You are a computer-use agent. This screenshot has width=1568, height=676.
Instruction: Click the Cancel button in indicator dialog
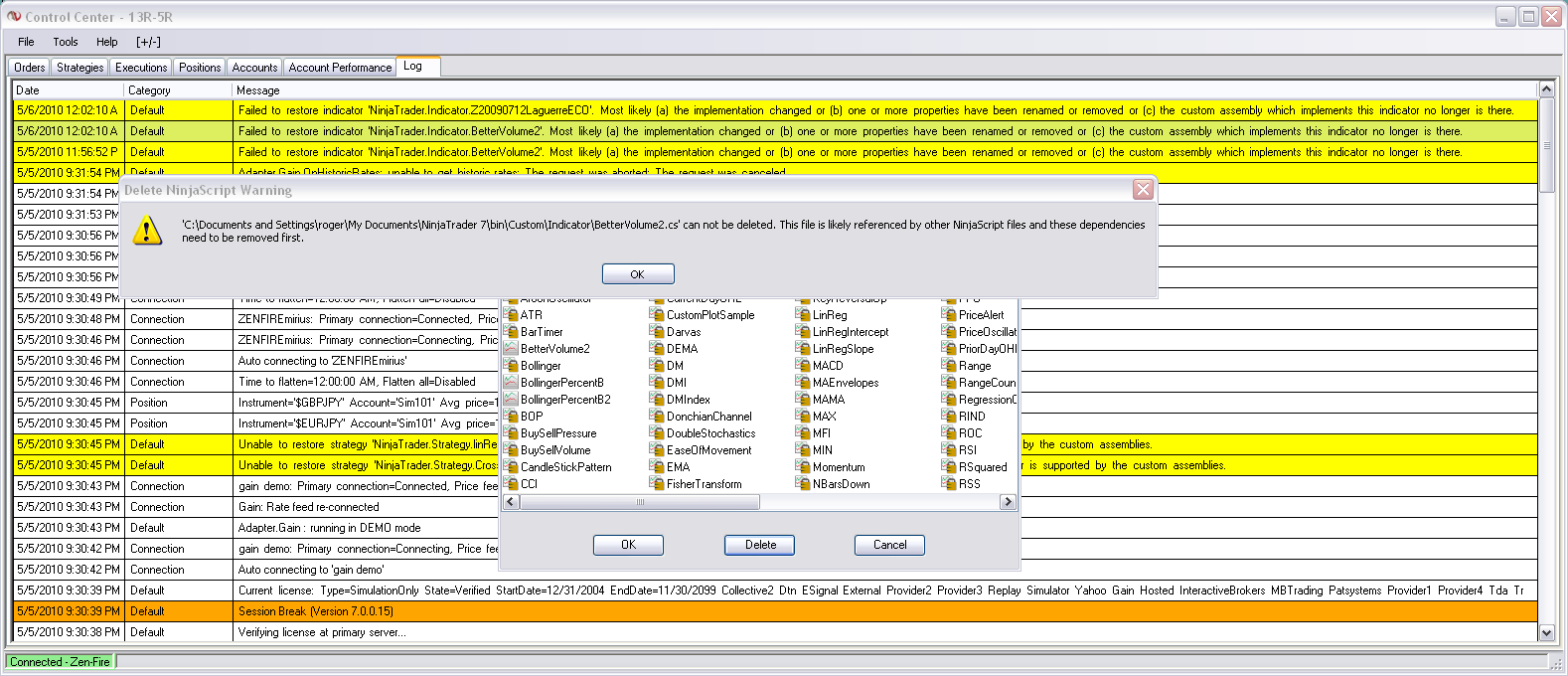pyautogui.click(x=889, y=545)
